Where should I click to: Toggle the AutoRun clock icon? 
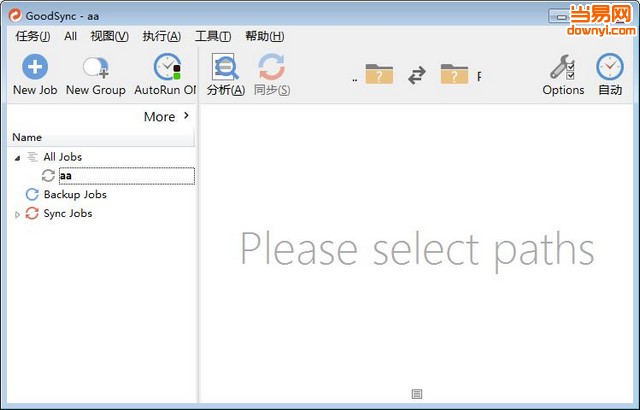(x=167, y=68)
